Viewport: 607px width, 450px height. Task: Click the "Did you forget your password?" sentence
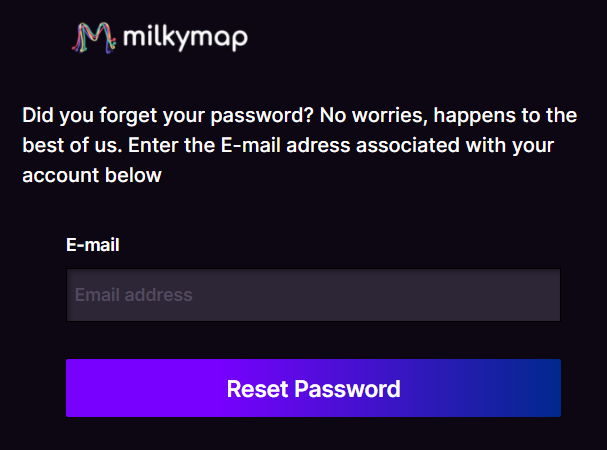pyautogui.click(x=167, y=116)
